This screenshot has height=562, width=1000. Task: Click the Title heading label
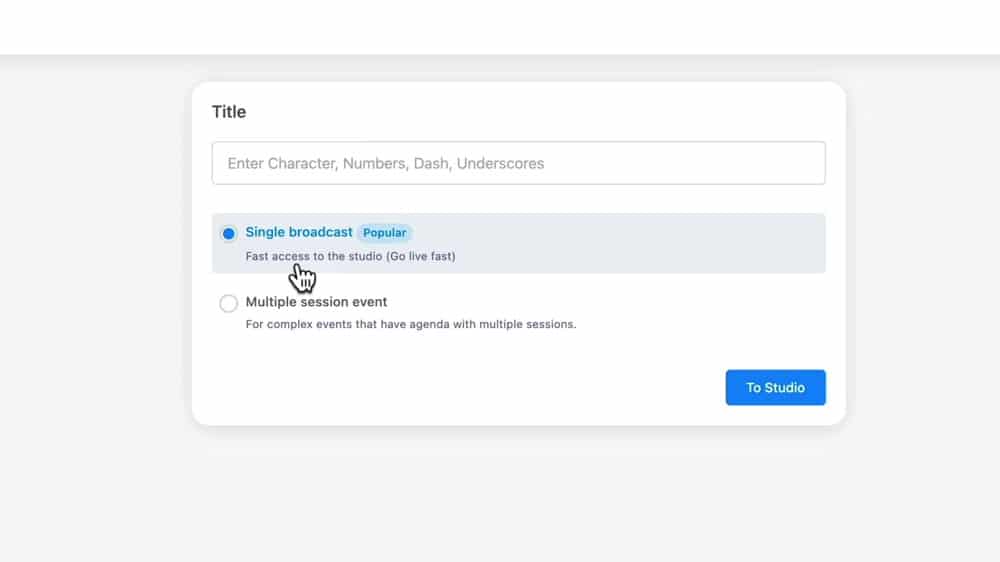229,112
